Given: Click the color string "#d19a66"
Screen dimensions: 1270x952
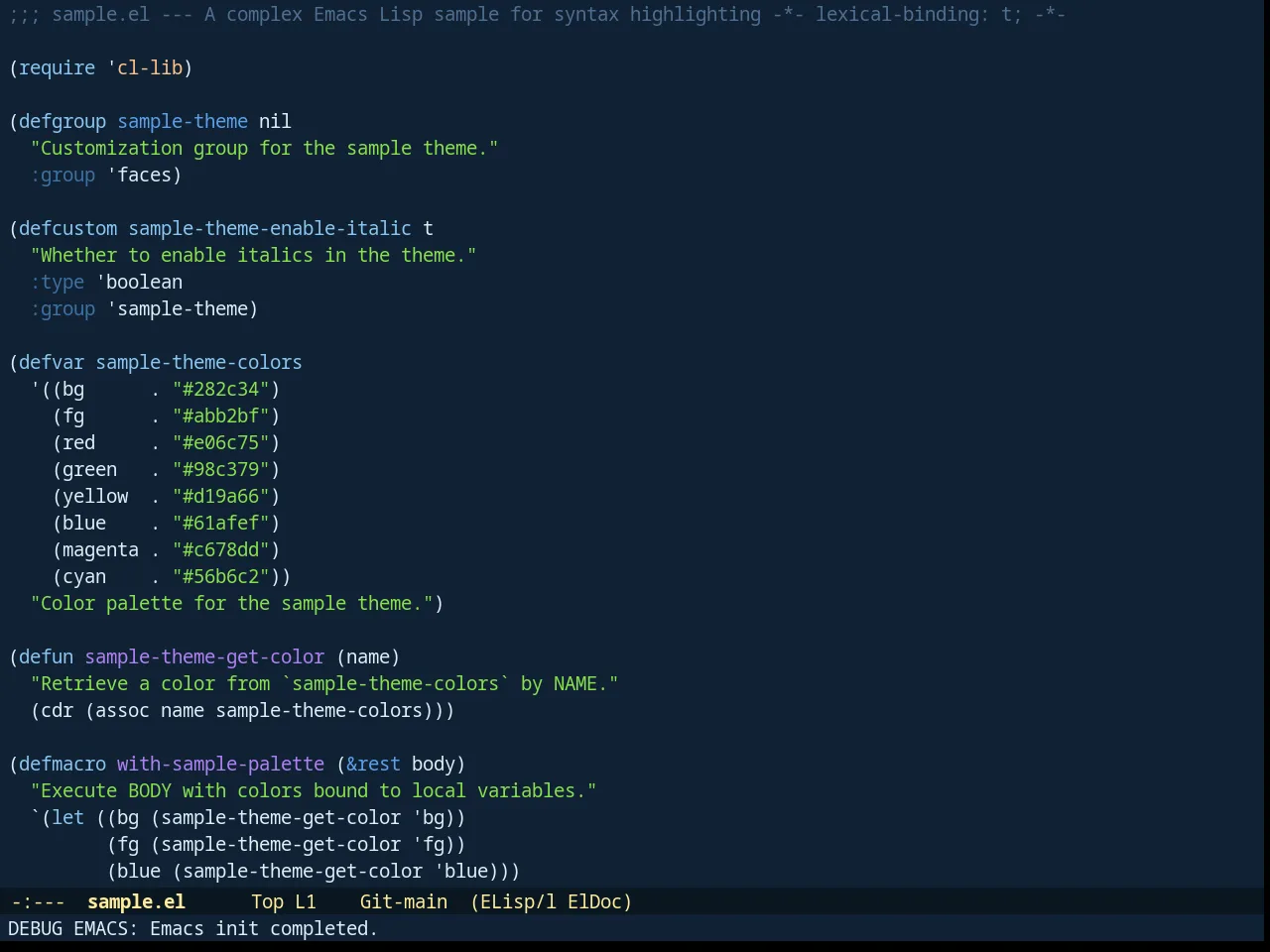Looking at the screenshot, I should pos(220,496).
